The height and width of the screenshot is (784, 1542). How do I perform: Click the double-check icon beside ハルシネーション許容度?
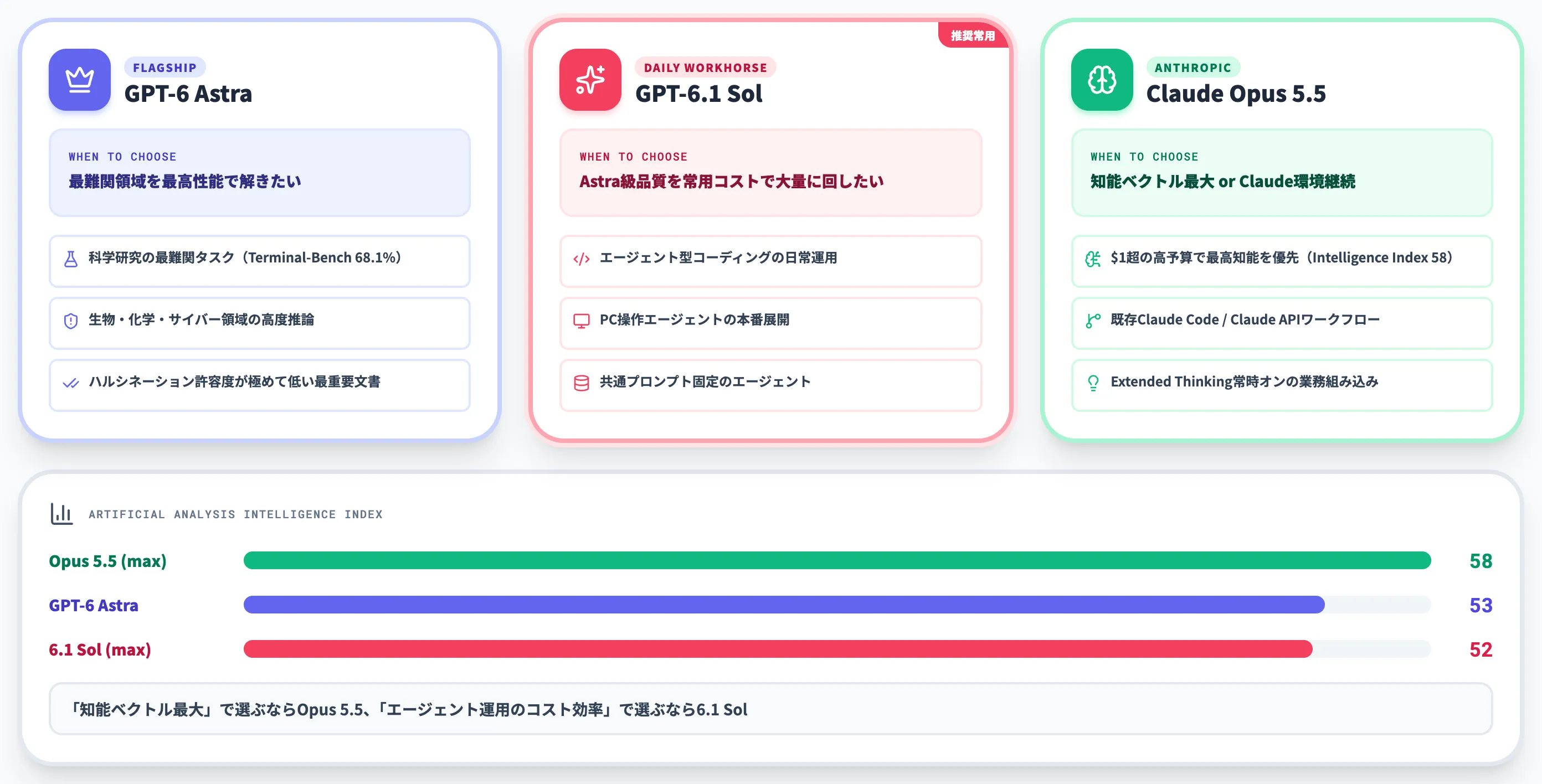click(71, 383)
